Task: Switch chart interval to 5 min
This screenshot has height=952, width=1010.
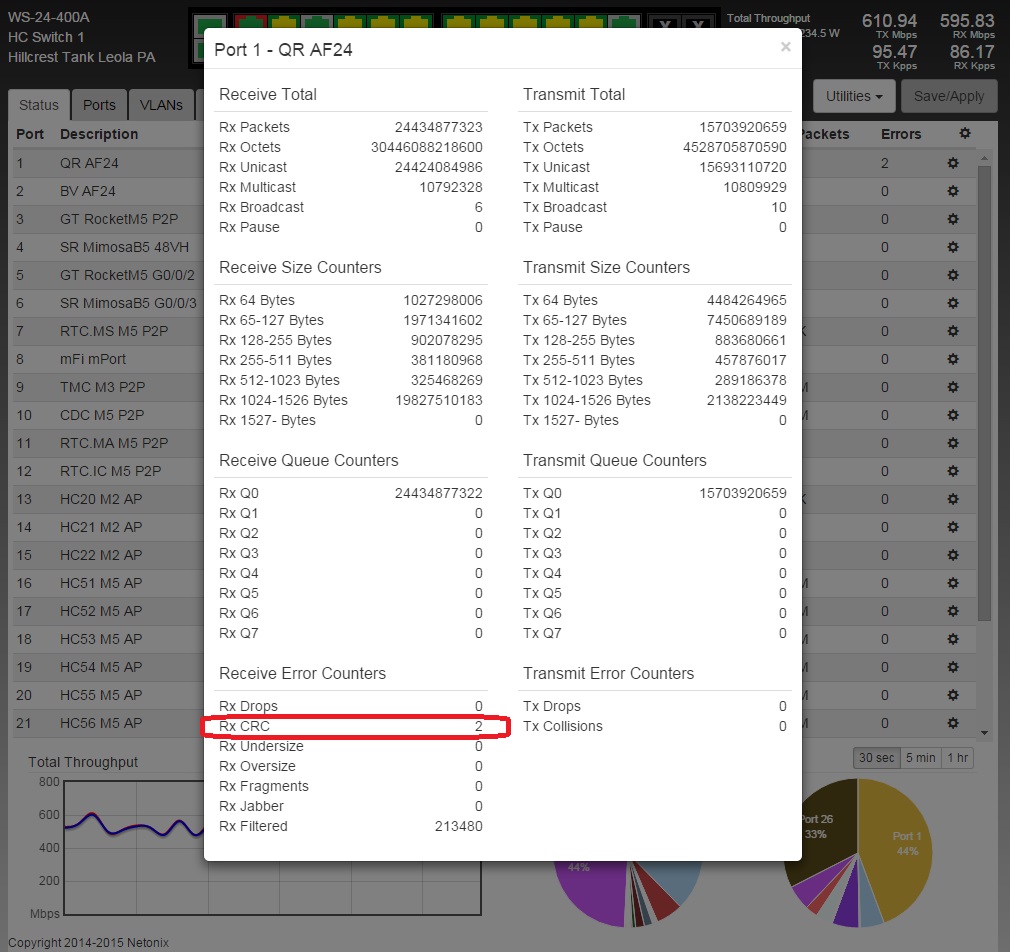Action: point(920,758)
